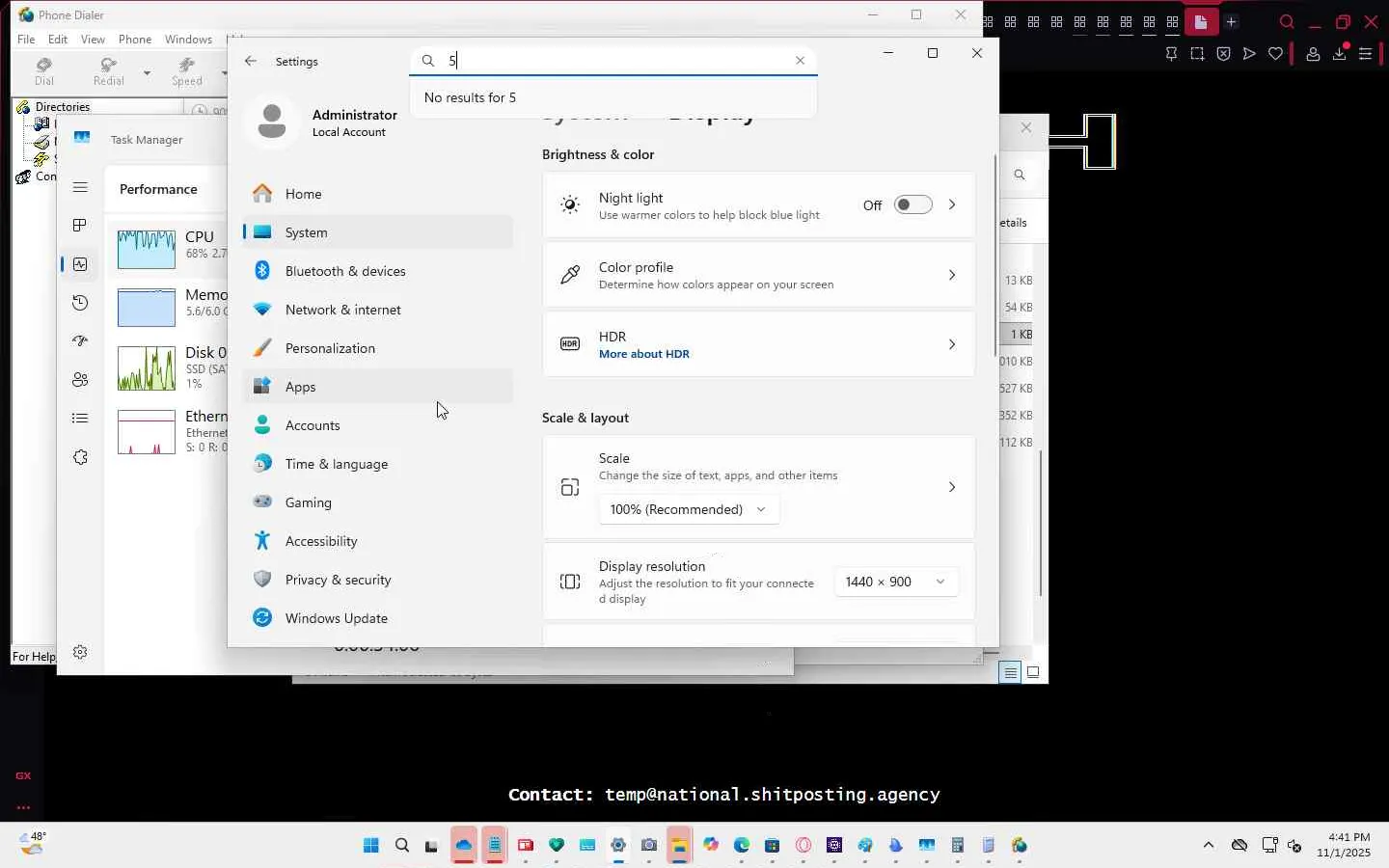Open new tab in Opera GX

pyautogui.click(x=1232, y=22)
